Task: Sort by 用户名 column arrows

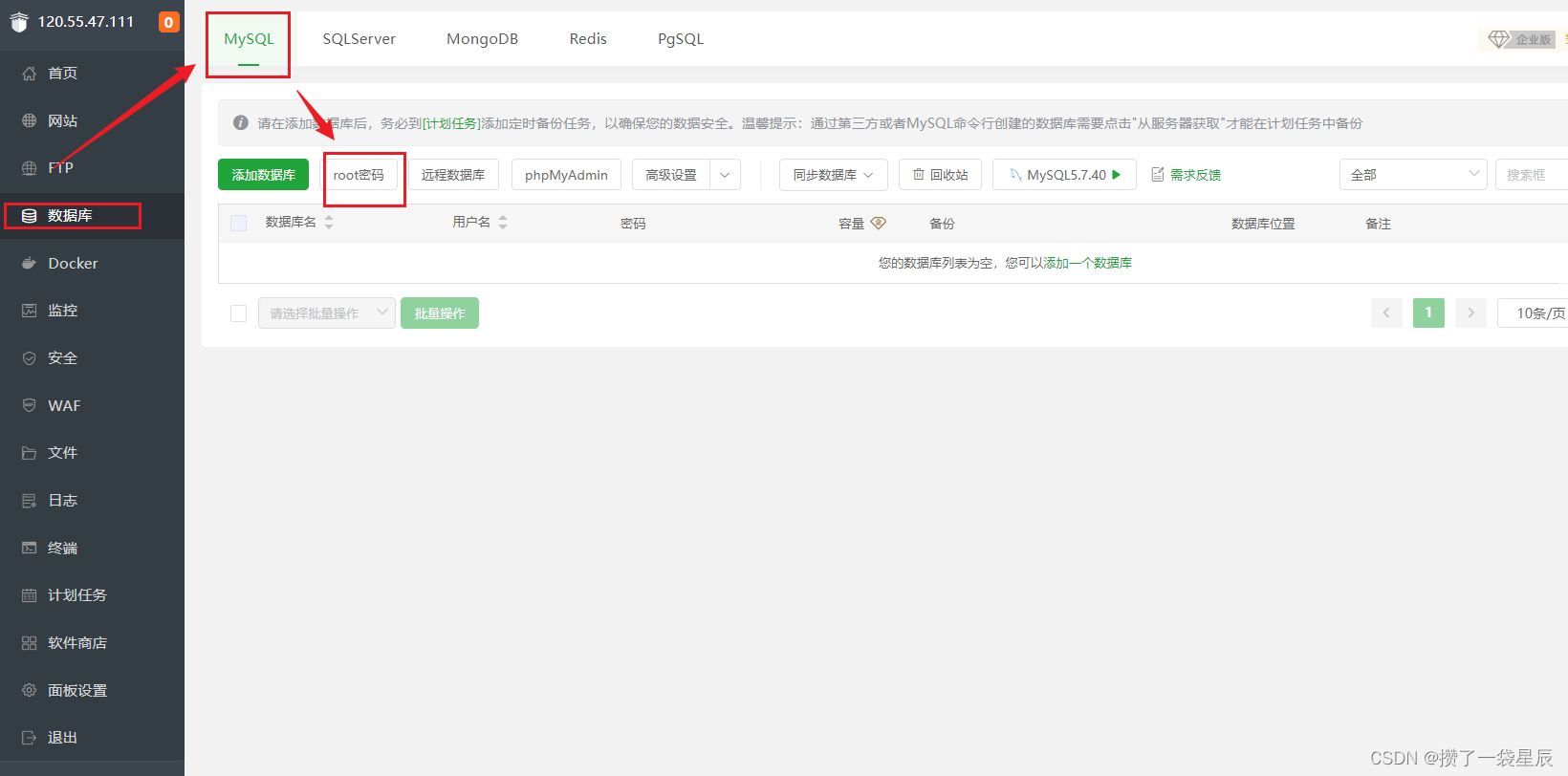Action: point(503,223)
